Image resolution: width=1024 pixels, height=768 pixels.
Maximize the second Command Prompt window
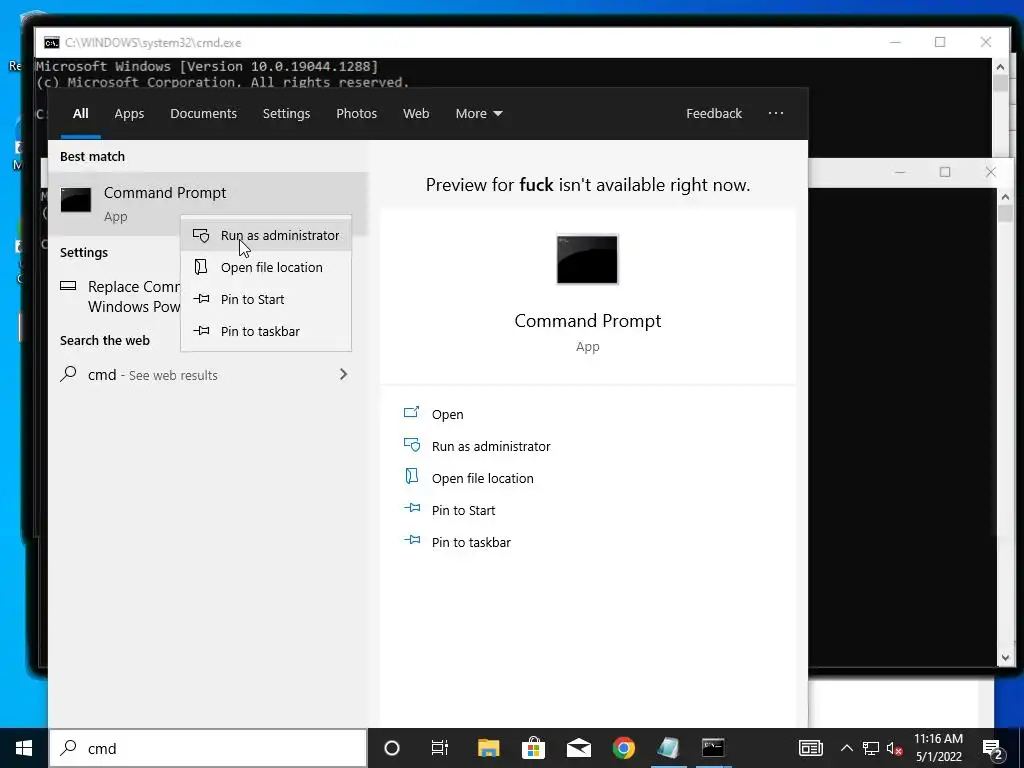click(945, 172)
